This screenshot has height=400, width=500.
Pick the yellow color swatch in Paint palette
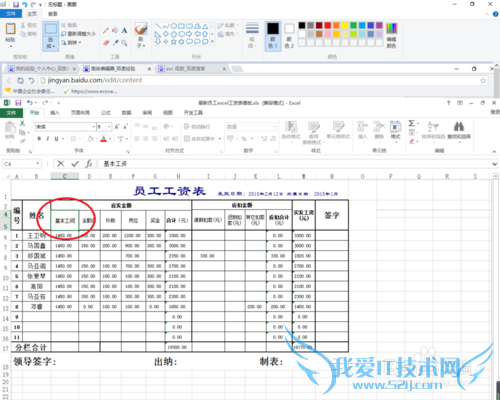point(345,25)
